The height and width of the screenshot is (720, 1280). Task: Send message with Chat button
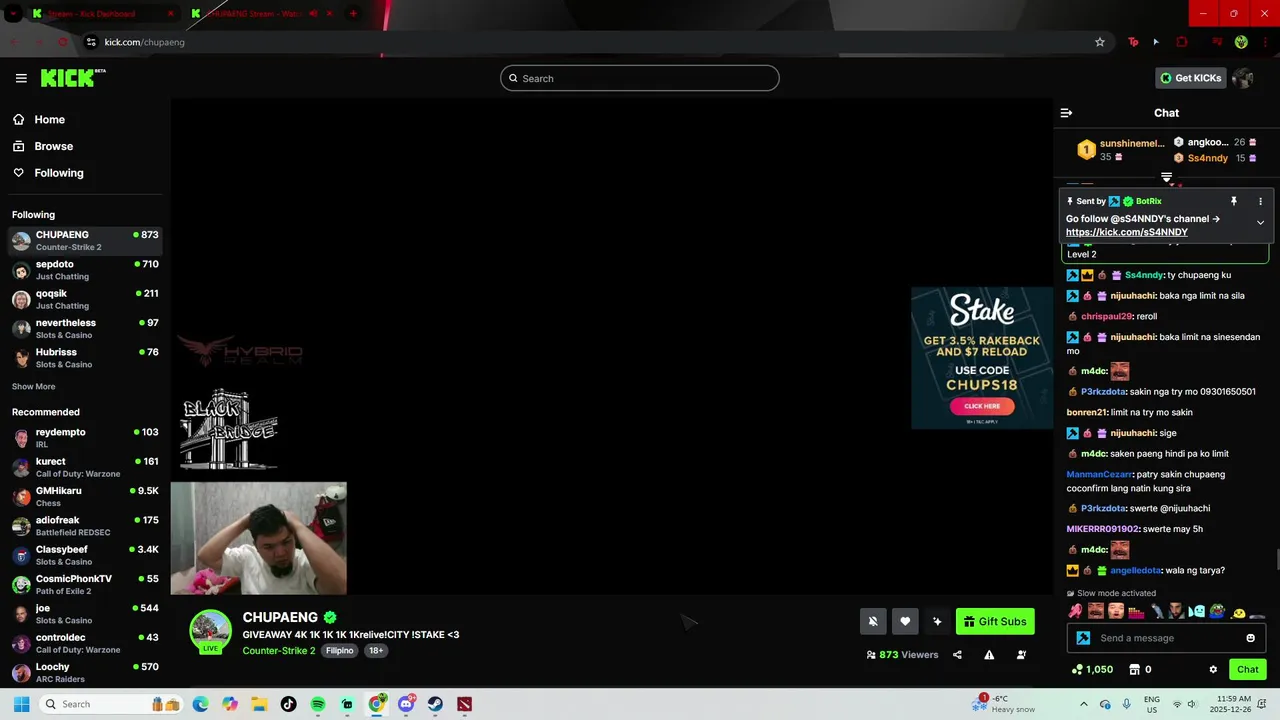[1248, 669]
